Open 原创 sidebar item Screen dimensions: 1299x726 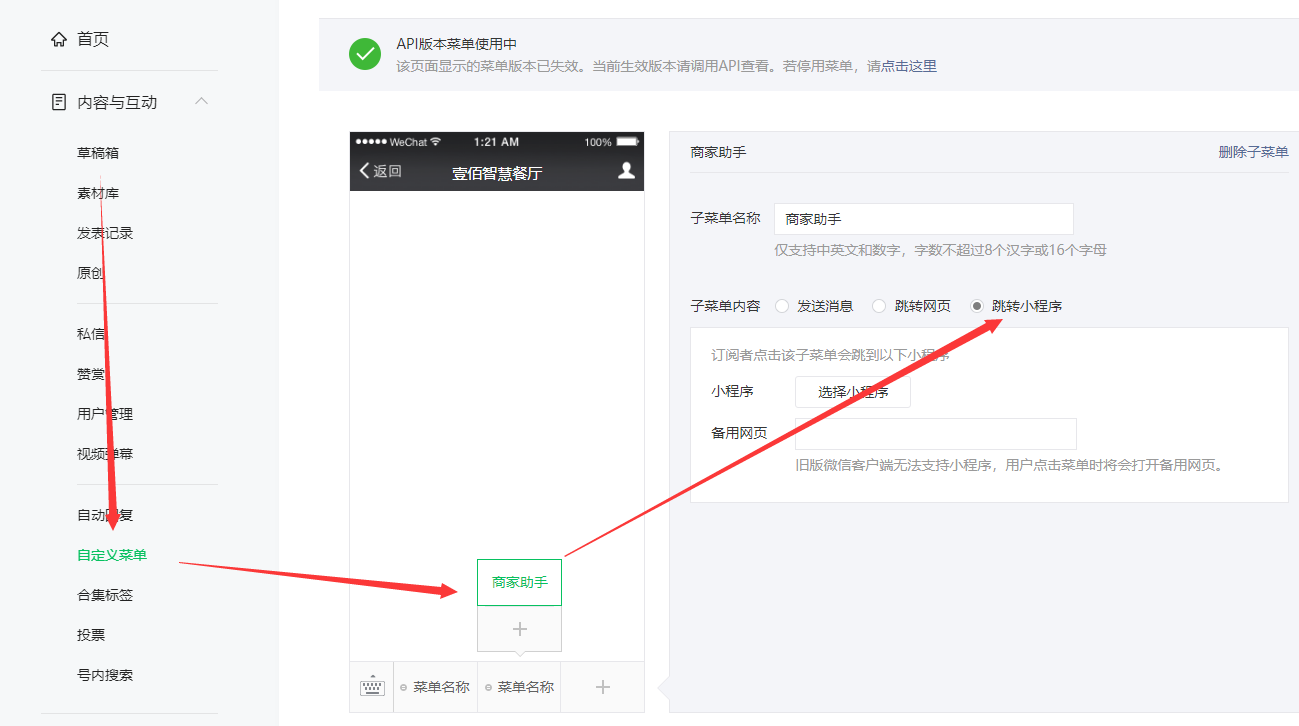point(91,273)
